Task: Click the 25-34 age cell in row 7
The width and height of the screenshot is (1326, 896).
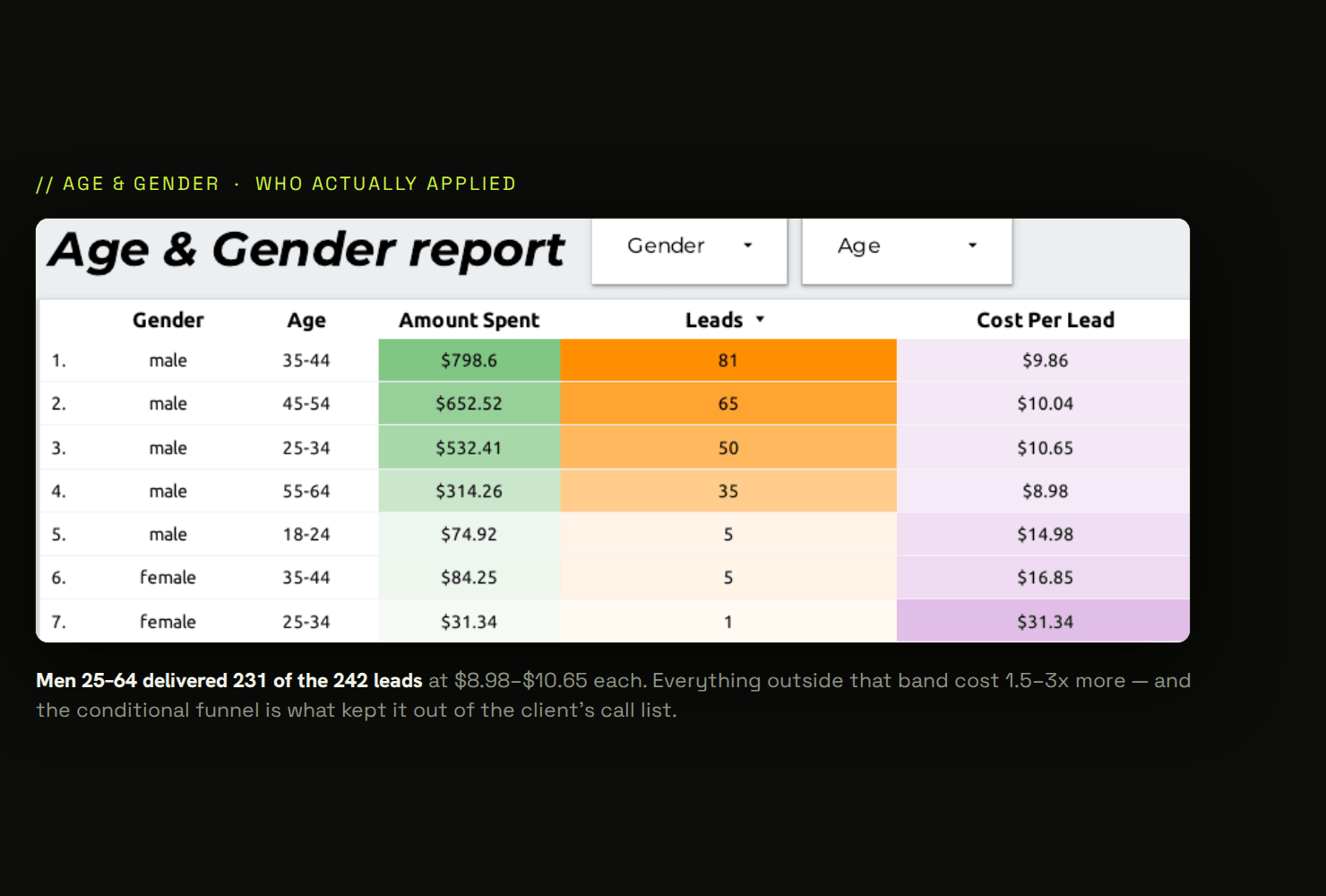Action: click(x=306, y=621)
